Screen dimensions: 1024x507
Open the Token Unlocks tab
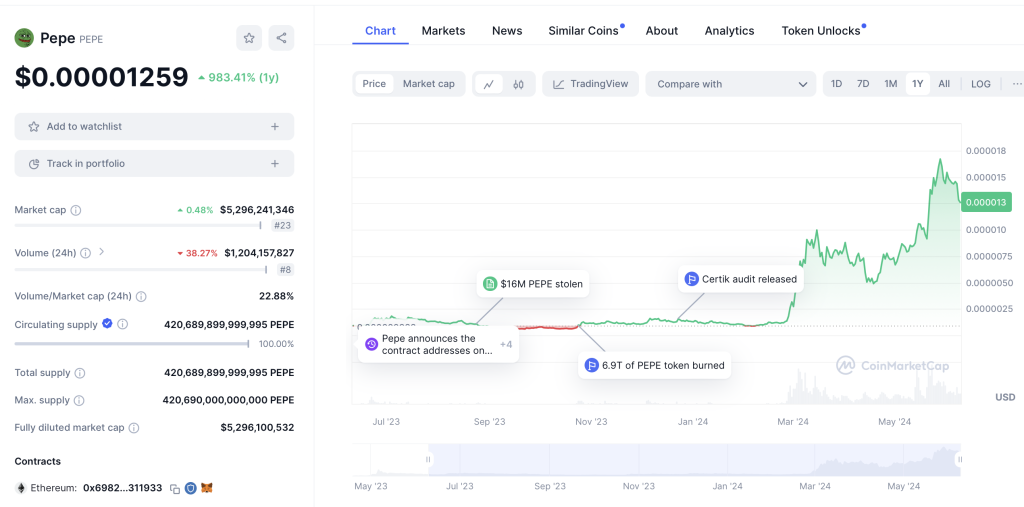(821, 31)
